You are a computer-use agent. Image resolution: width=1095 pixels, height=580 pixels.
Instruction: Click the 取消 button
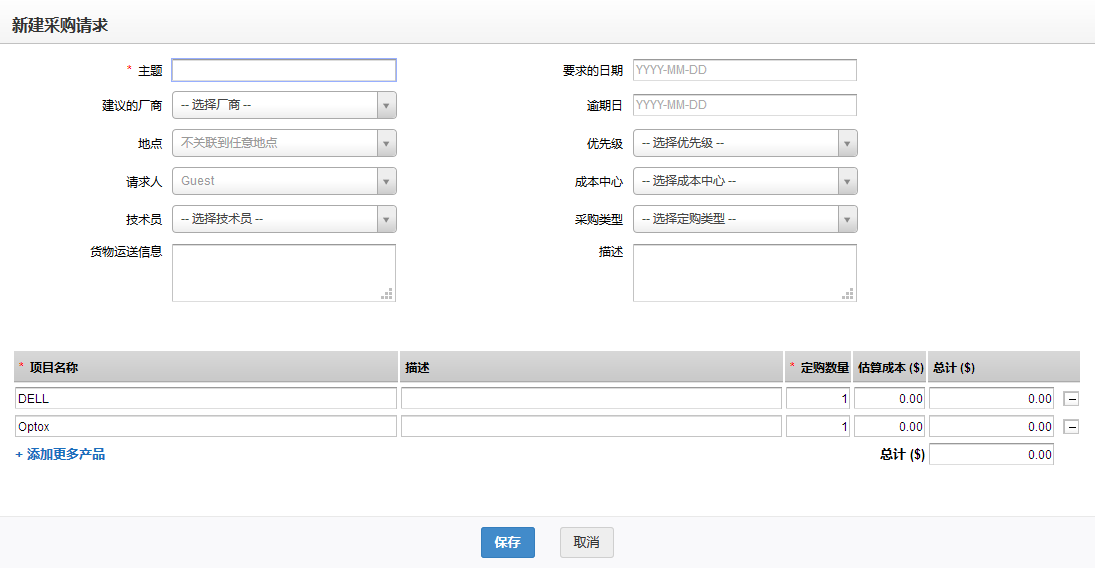(x=586, y=542)
